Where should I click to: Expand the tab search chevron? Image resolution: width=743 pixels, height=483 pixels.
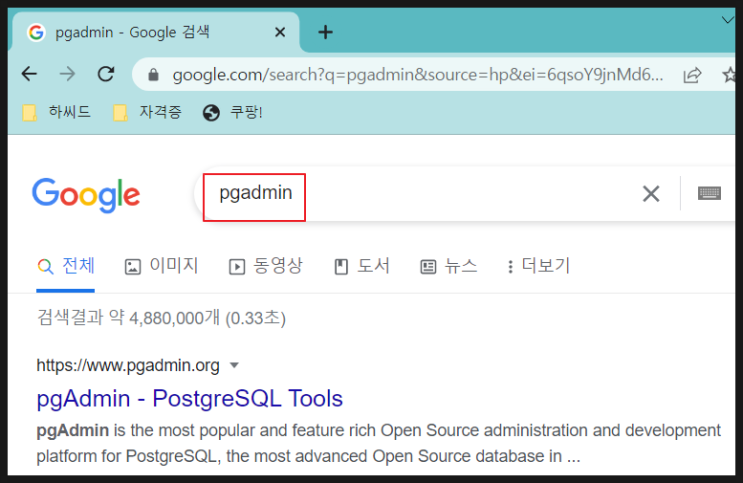click(727, 20)
